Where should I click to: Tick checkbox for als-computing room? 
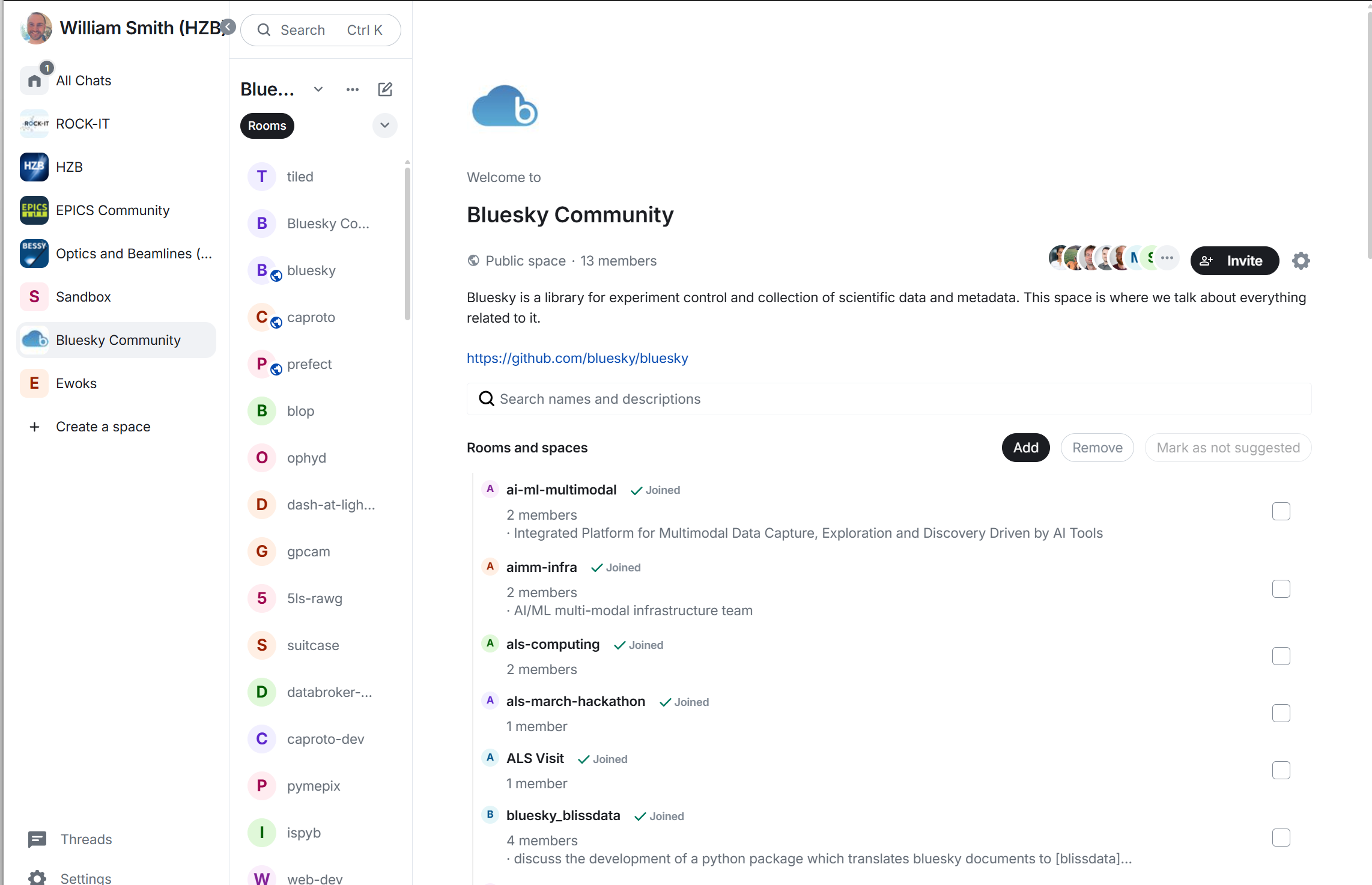point(1281,656)
